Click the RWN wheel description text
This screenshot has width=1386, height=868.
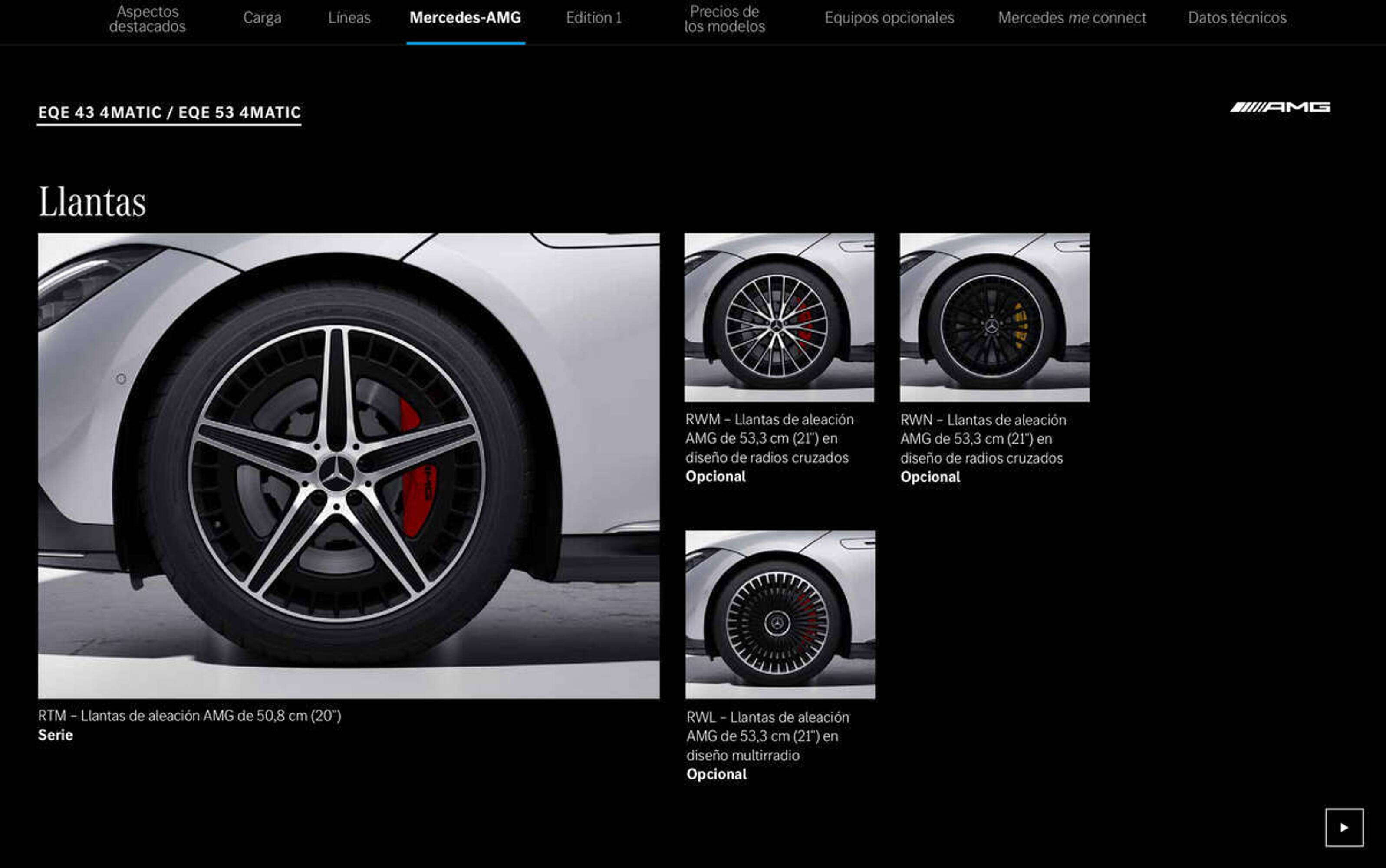tap(983, 439)
